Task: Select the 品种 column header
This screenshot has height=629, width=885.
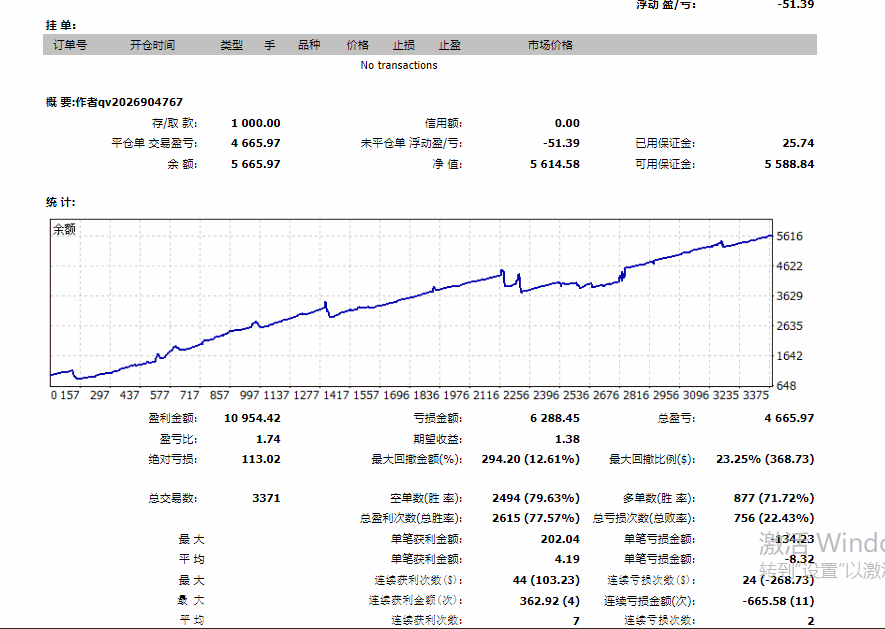Action: 309,45
